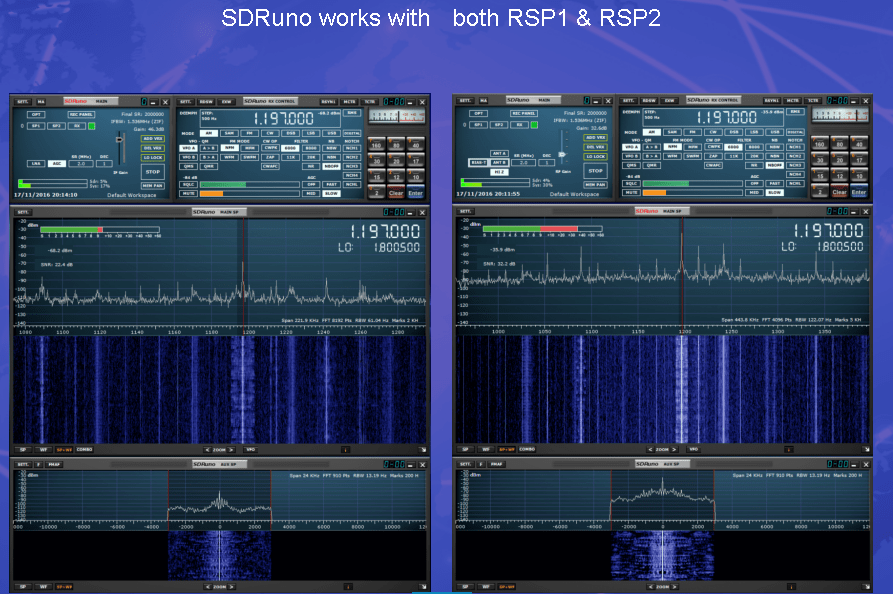Click OPT in the left-hand MAIN panel
This screenshot has width=893, height=594.
click(36, 114)
